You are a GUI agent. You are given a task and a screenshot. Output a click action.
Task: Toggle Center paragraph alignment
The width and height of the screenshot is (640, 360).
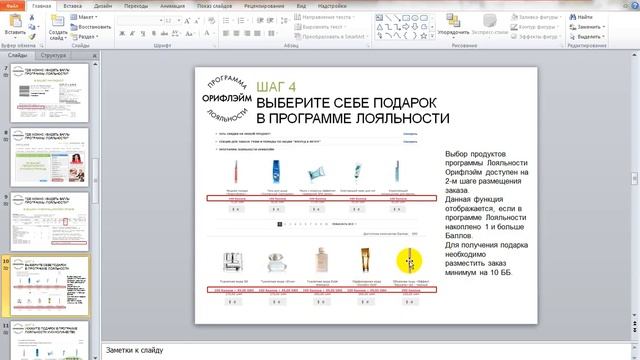(236, 33)
